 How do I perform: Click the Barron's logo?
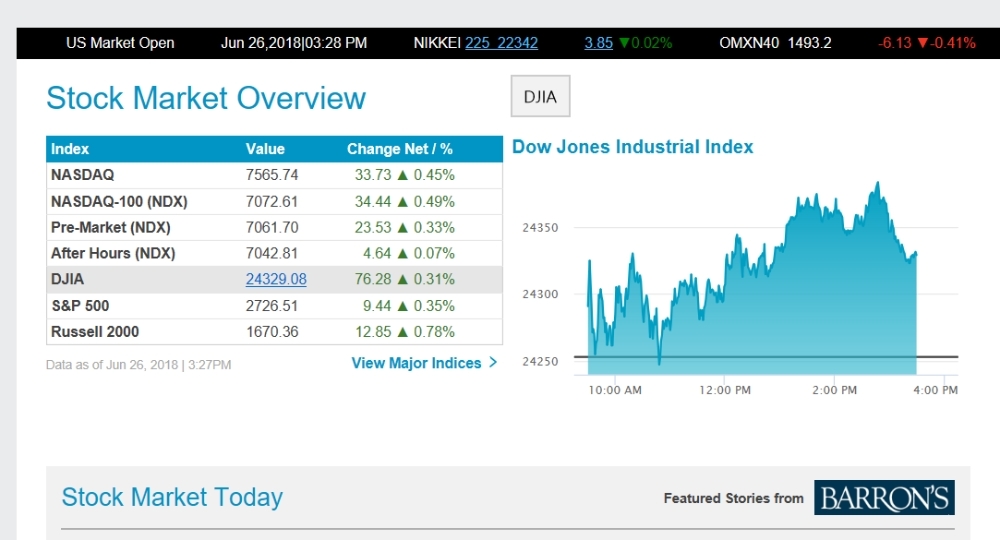[x=884, y=497]
